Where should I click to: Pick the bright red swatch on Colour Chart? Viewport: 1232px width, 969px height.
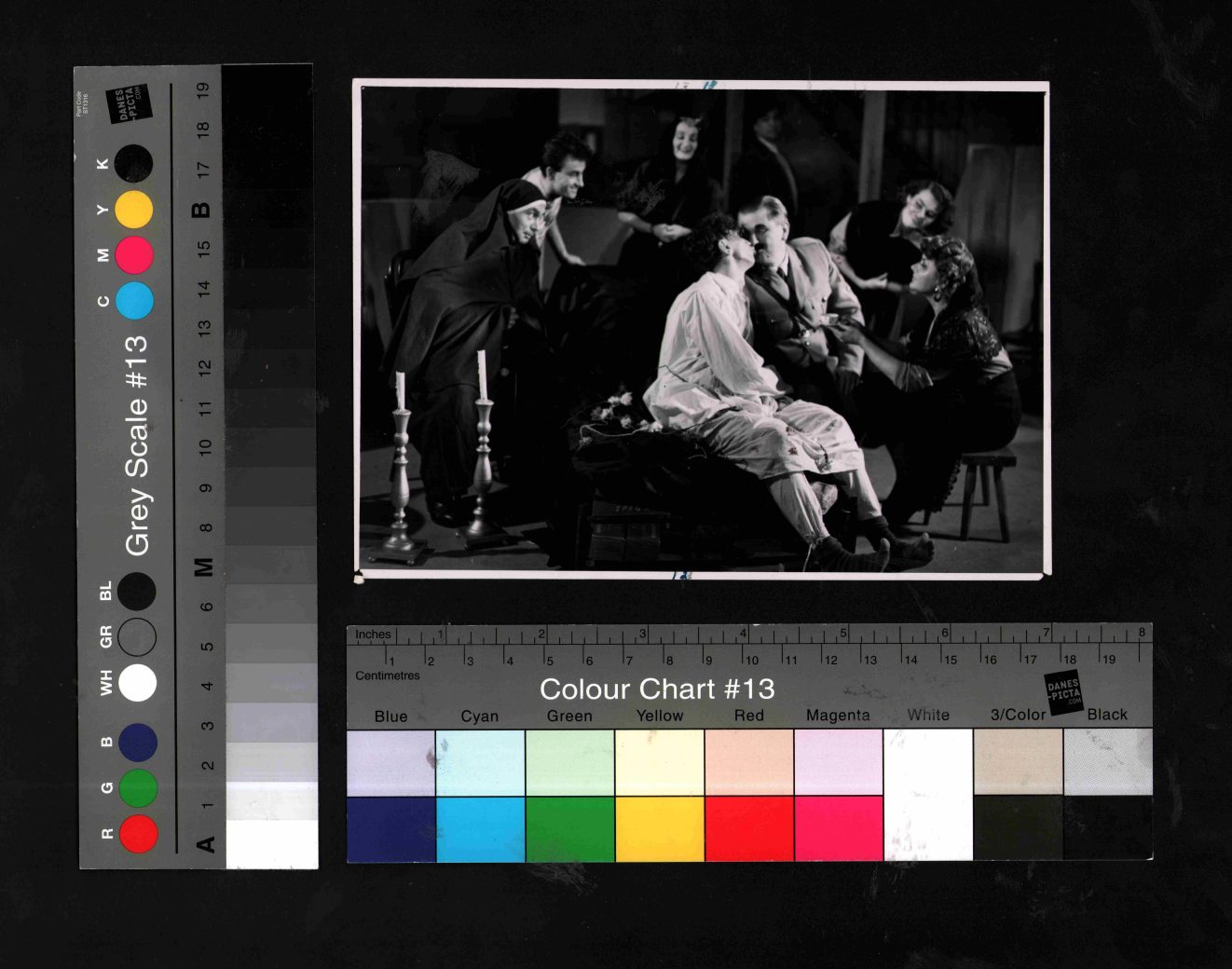click(748, 828)
